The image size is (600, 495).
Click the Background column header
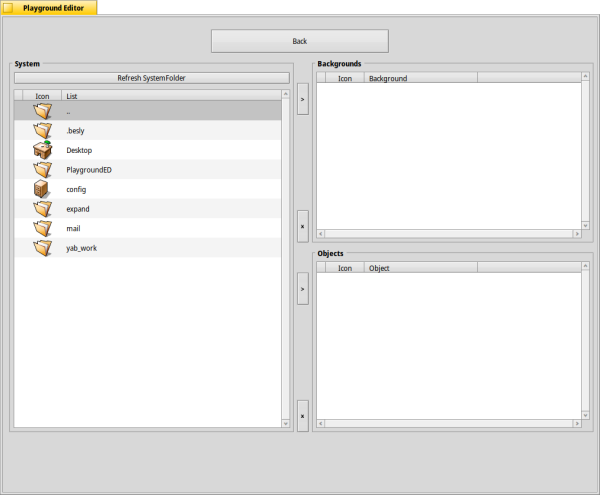click(420, 77)
